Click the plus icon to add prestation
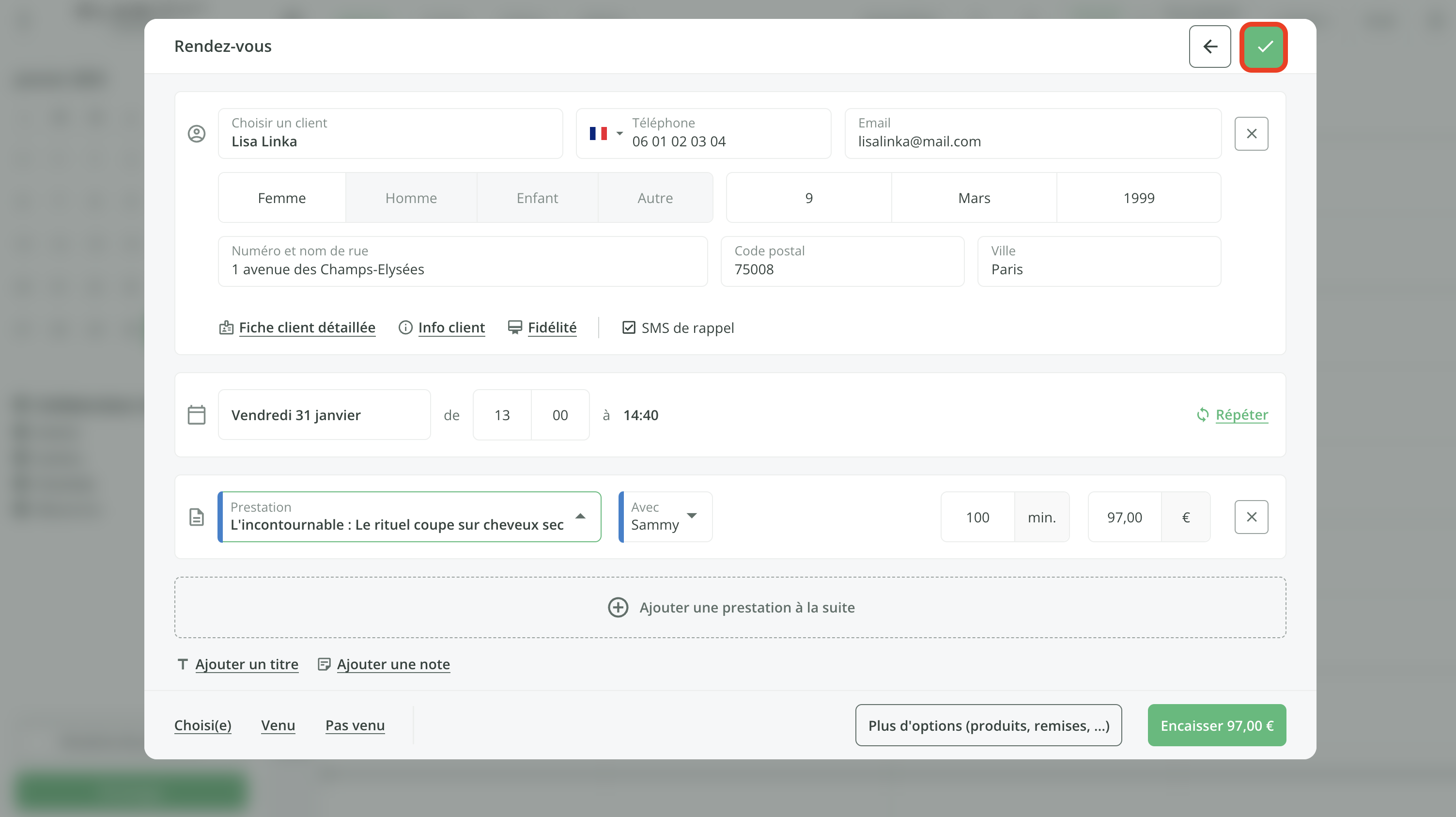 point(618,607)
